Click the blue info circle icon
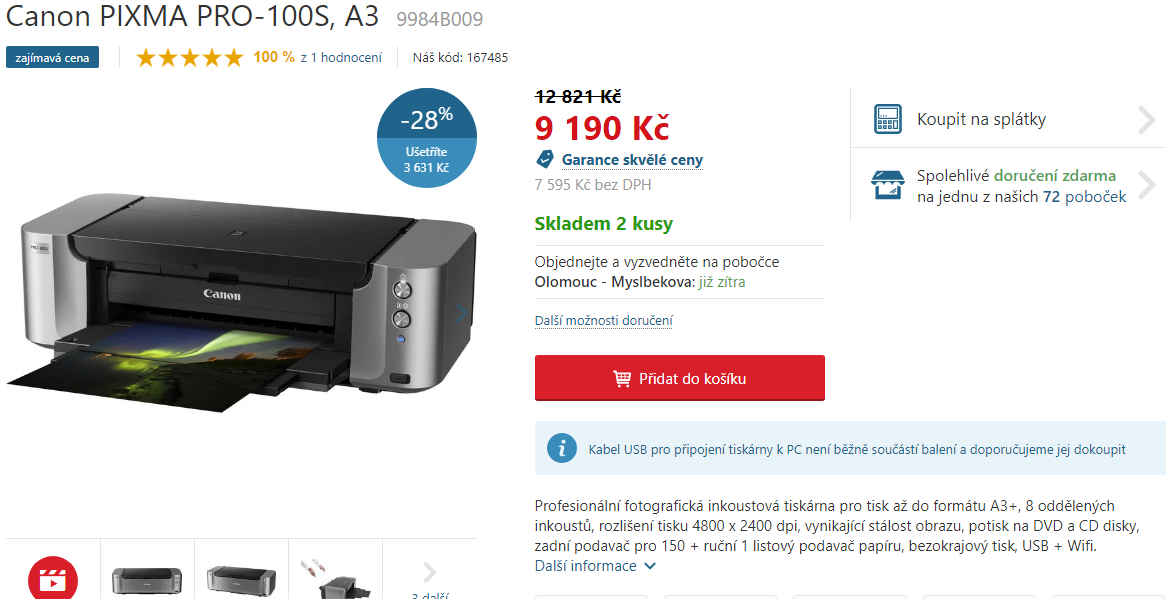Screen dimensions: 1166x599 pos(561,448)
